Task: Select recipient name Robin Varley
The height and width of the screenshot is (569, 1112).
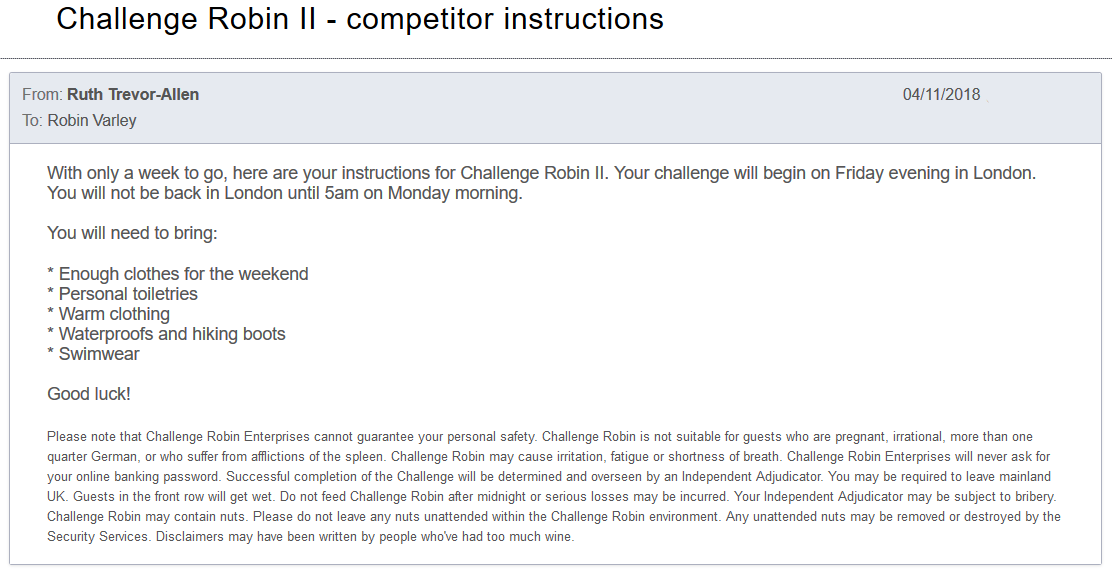Action: (x=92, y=121)
